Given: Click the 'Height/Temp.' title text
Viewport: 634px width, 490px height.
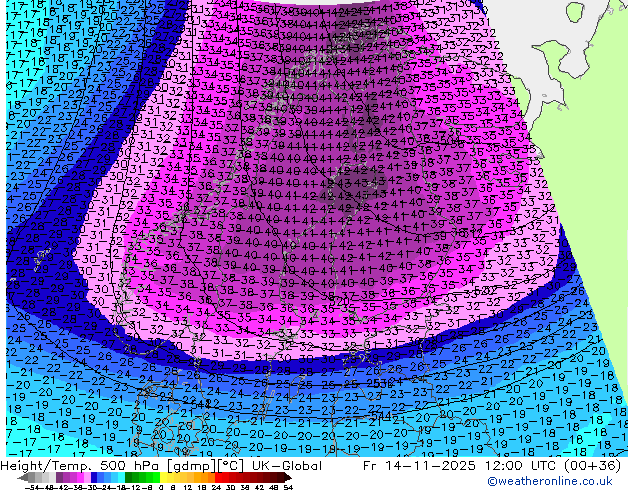Looking at the screenshot, I should (47, 466).
